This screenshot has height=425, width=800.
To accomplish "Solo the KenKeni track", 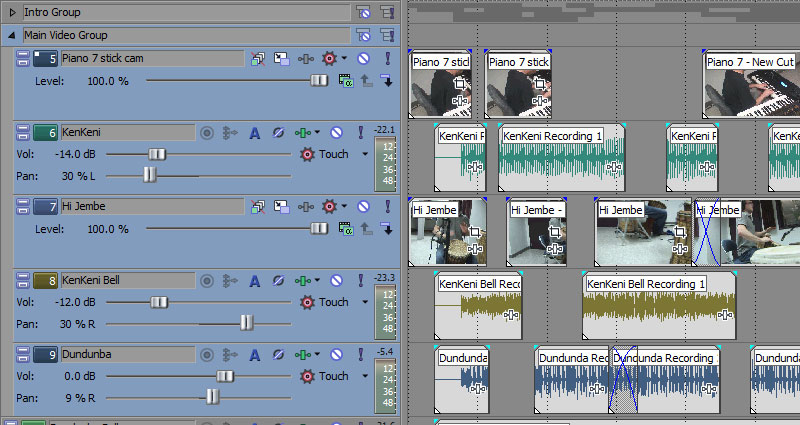I will [x=361, y=133].
